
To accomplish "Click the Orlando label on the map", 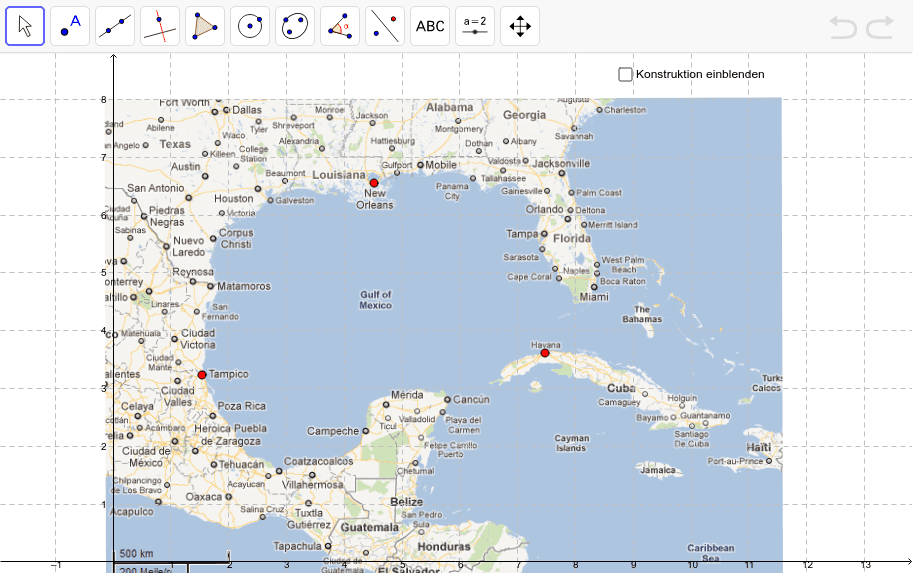I will 544,209.
